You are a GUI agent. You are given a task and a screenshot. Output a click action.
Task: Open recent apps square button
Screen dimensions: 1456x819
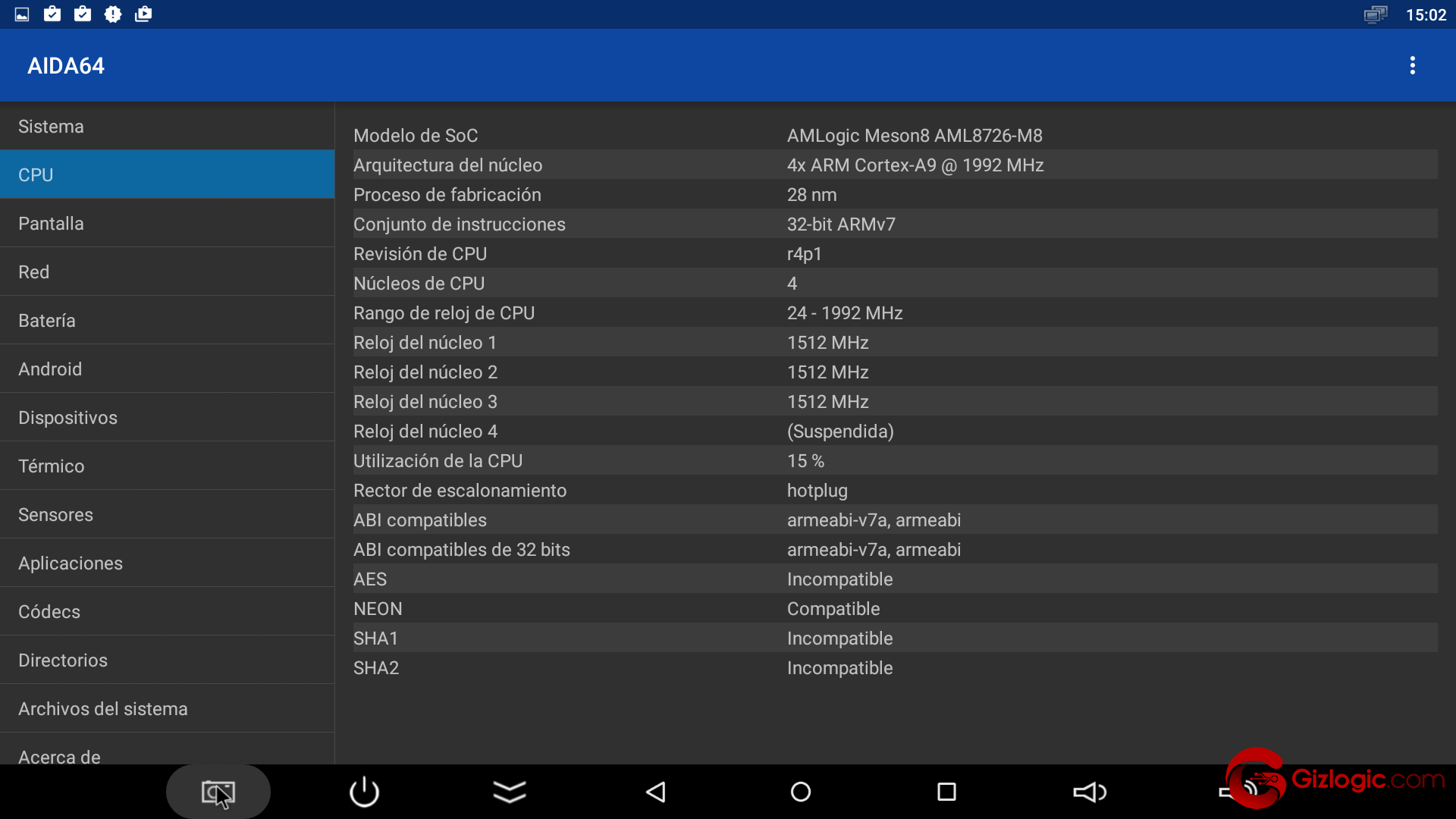(x=946, y=792)
